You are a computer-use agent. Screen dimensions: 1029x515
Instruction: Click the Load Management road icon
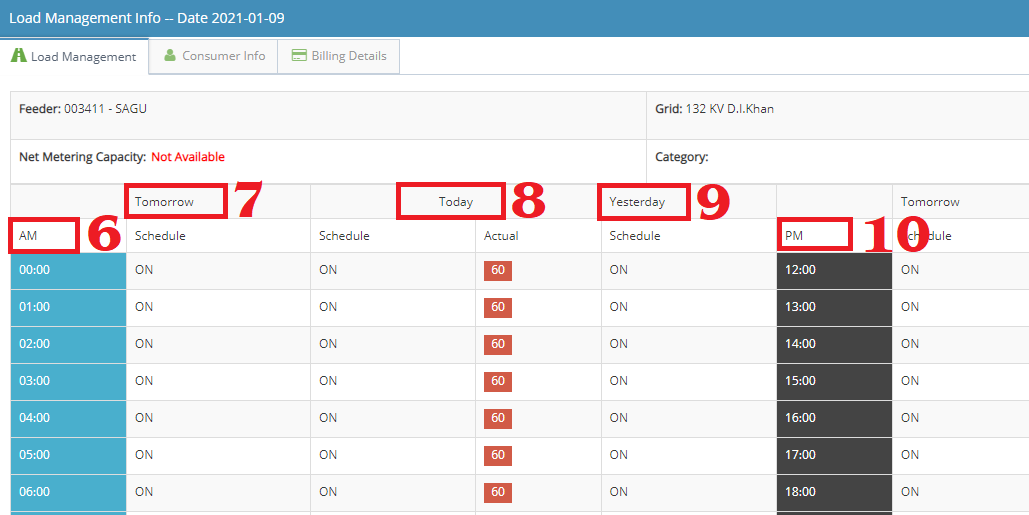point(18,56)
